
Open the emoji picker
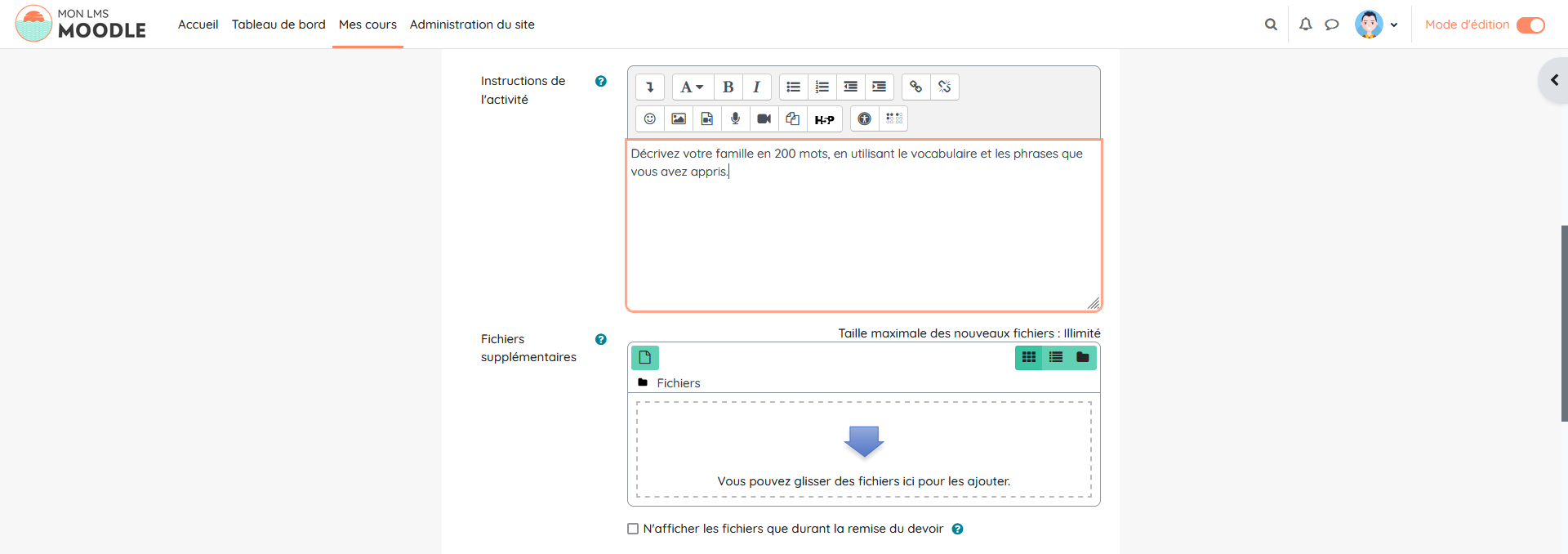click(x=650, y=119)
